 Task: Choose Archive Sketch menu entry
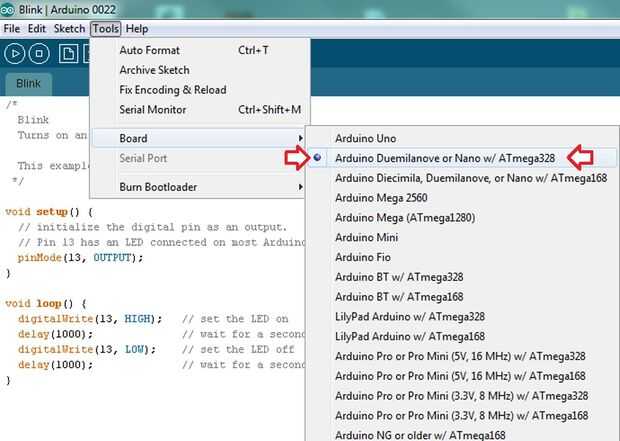pyautogui.click(x=199, y=70)
